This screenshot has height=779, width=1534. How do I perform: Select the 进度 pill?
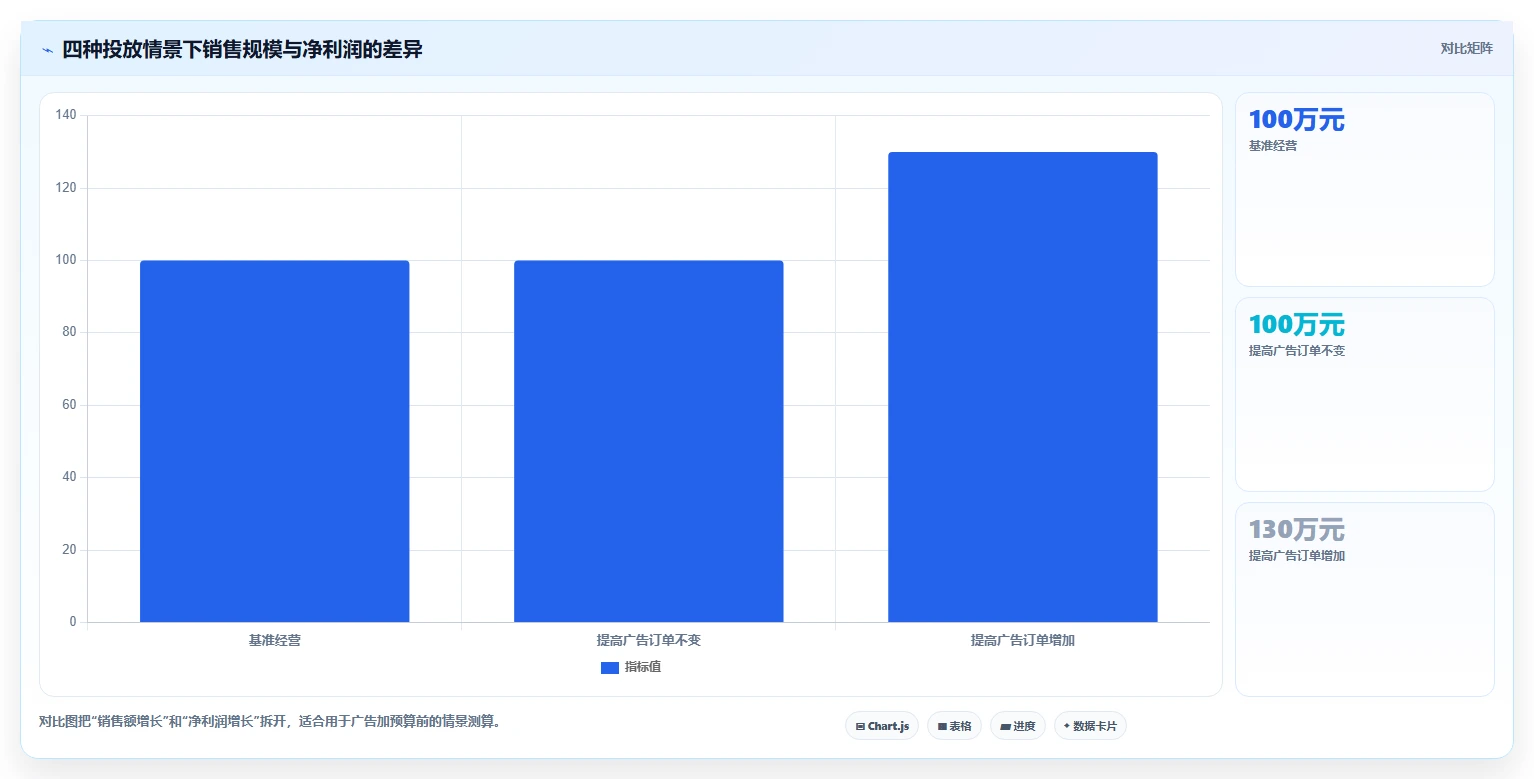(1018, 726)
